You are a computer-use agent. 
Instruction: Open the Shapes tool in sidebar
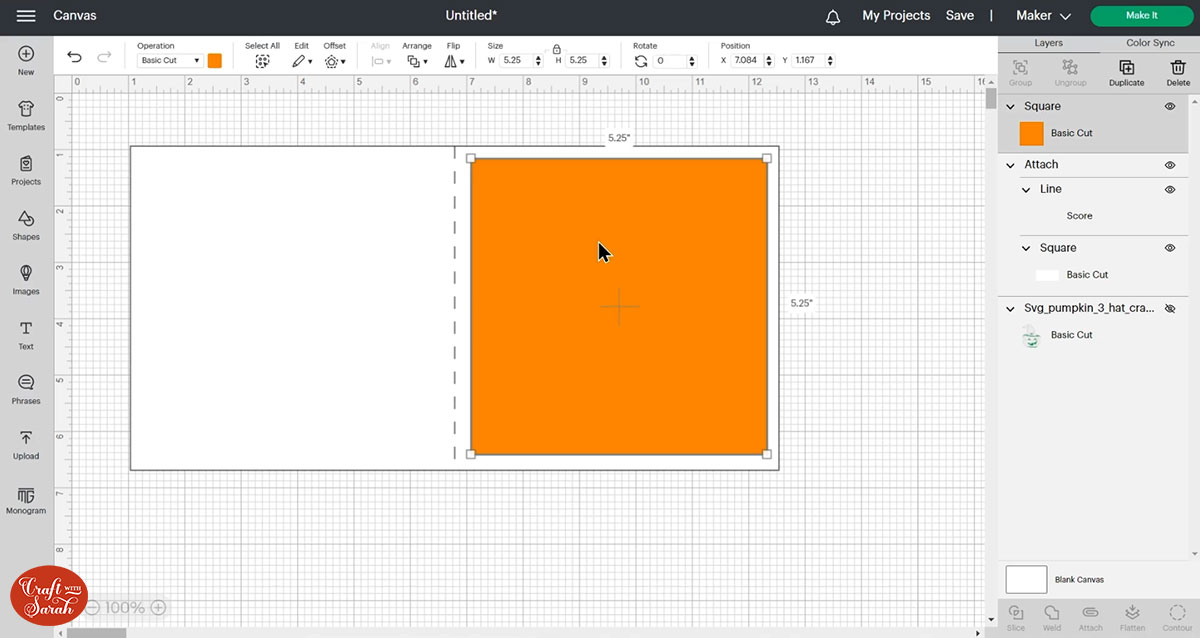pos(26,224)
